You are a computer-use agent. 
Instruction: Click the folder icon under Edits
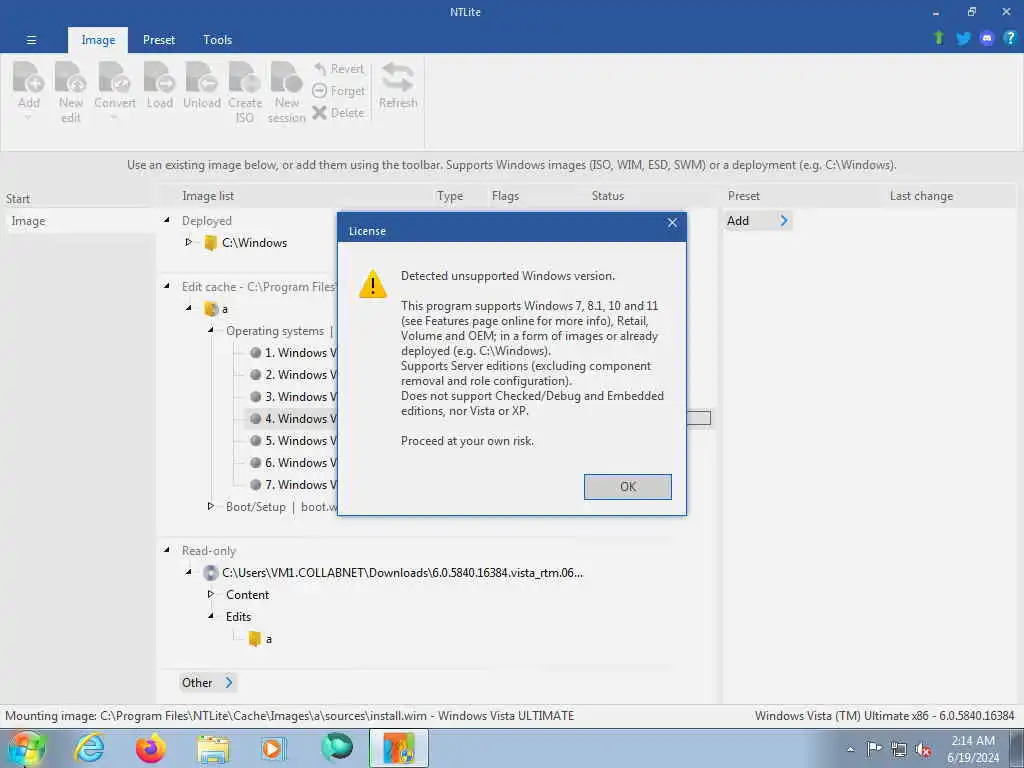pos(255,639)
